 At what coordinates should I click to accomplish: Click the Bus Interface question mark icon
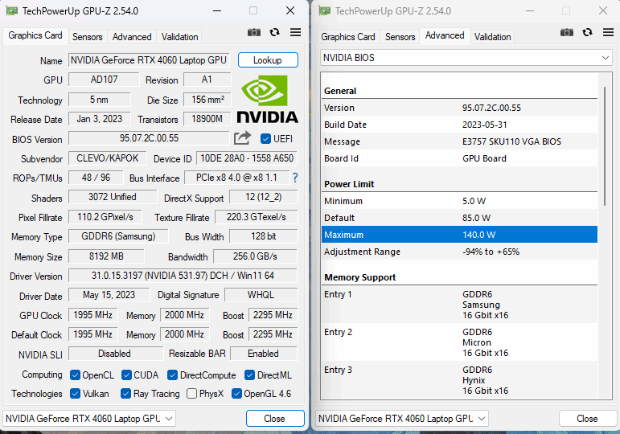coord(295,178)
